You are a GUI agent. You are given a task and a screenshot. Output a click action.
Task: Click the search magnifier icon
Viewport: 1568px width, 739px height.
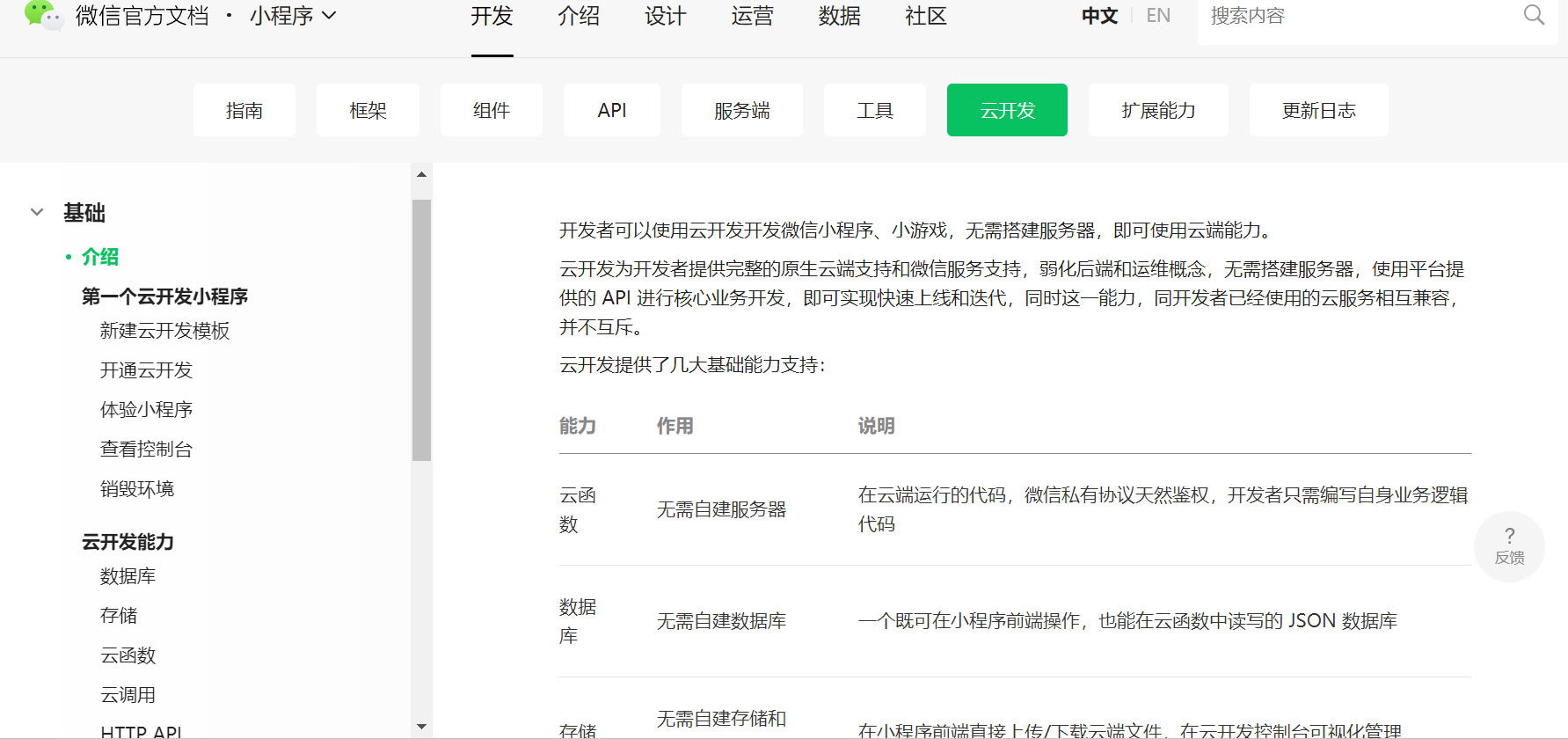(x=1534, y=15)
